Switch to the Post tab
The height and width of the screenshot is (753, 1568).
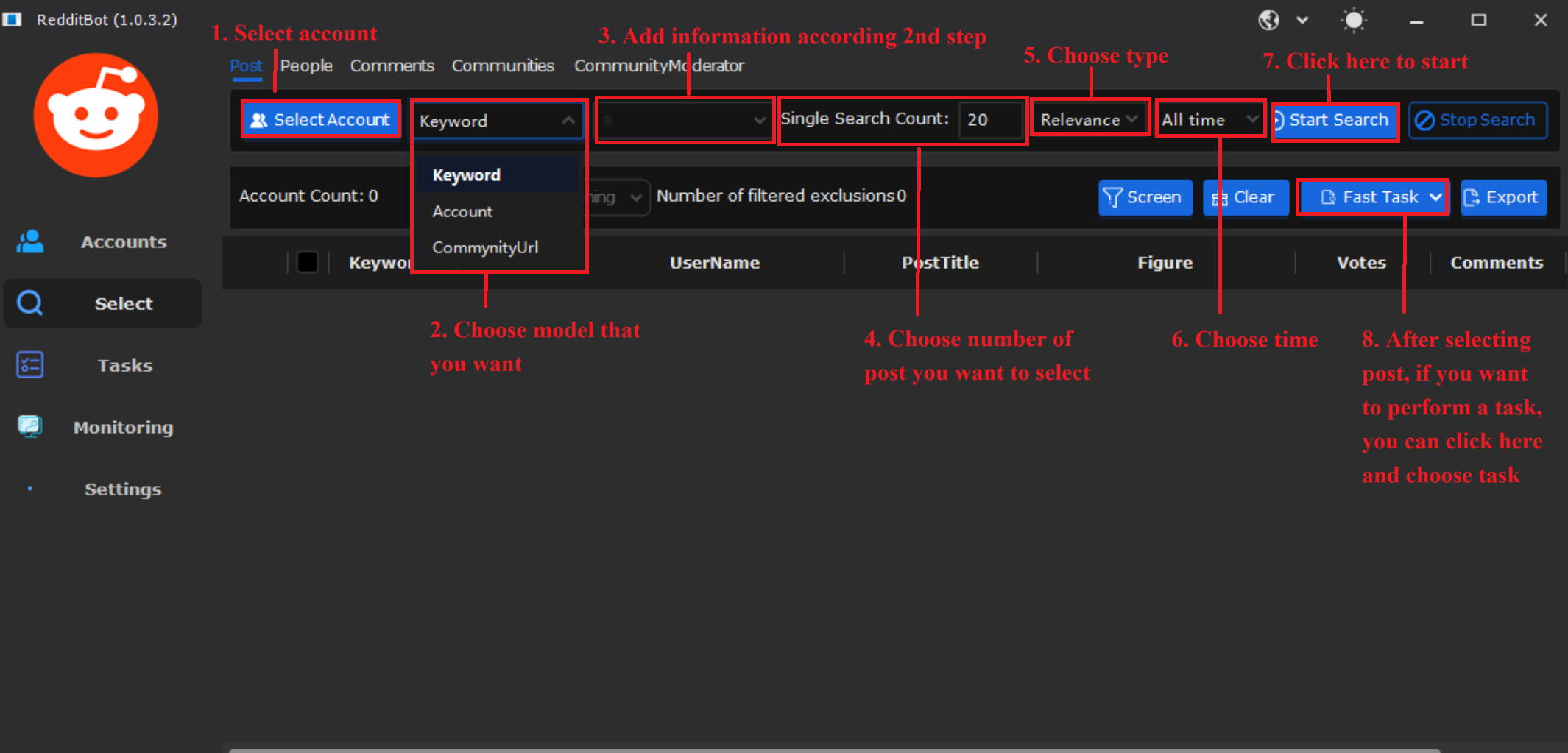(246, 66)
